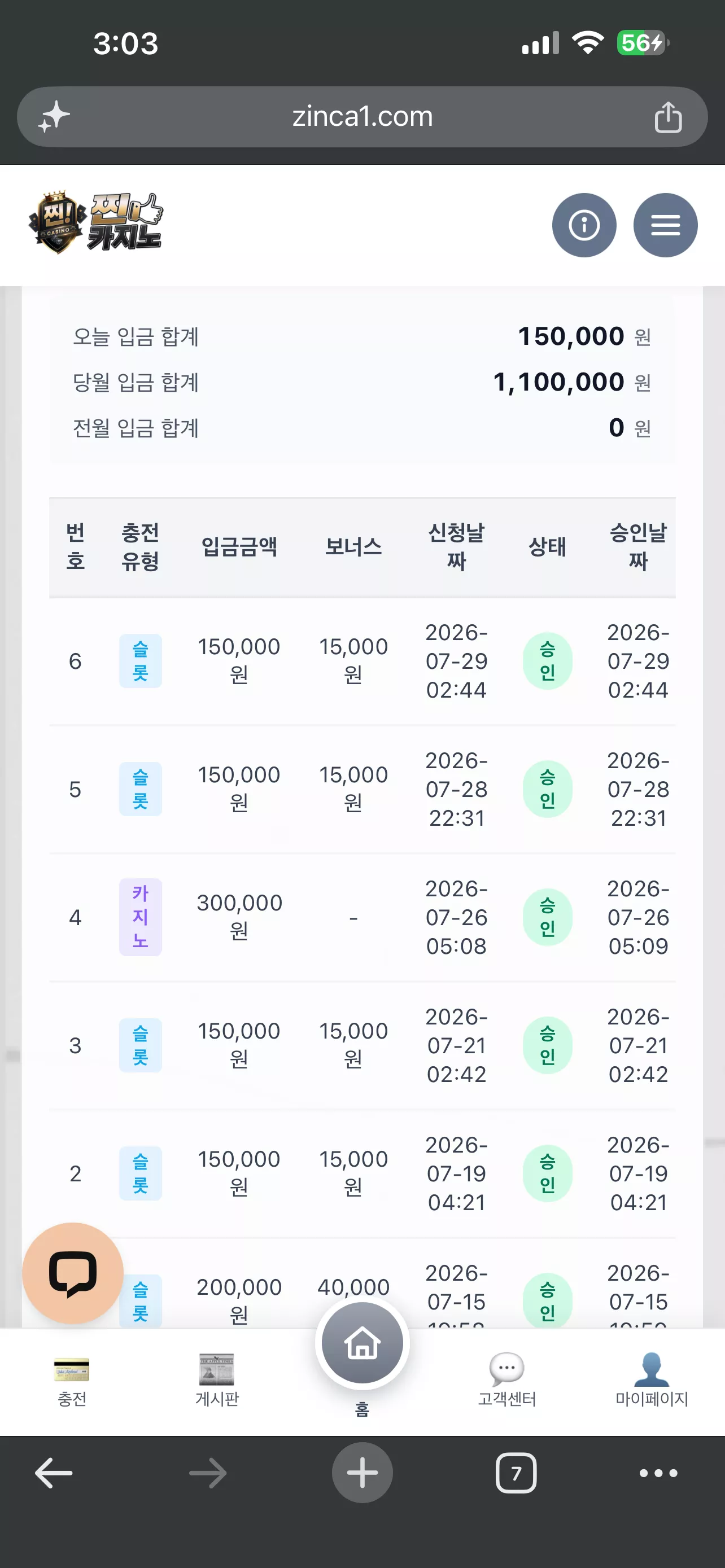Show the 7 open tabs switcher
725x1568 pixels.
516,1473
